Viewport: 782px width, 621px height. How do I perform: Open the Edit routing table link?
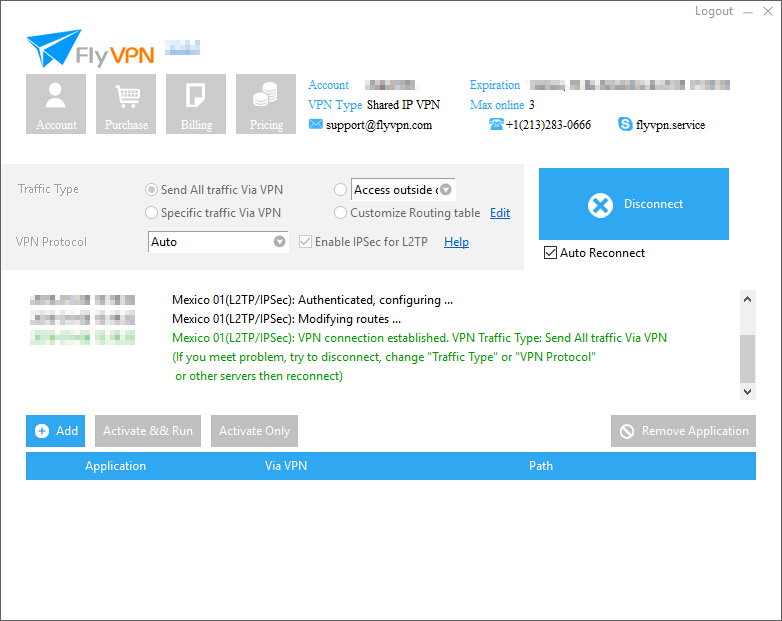pyautogui.click(x=500, y=213)
